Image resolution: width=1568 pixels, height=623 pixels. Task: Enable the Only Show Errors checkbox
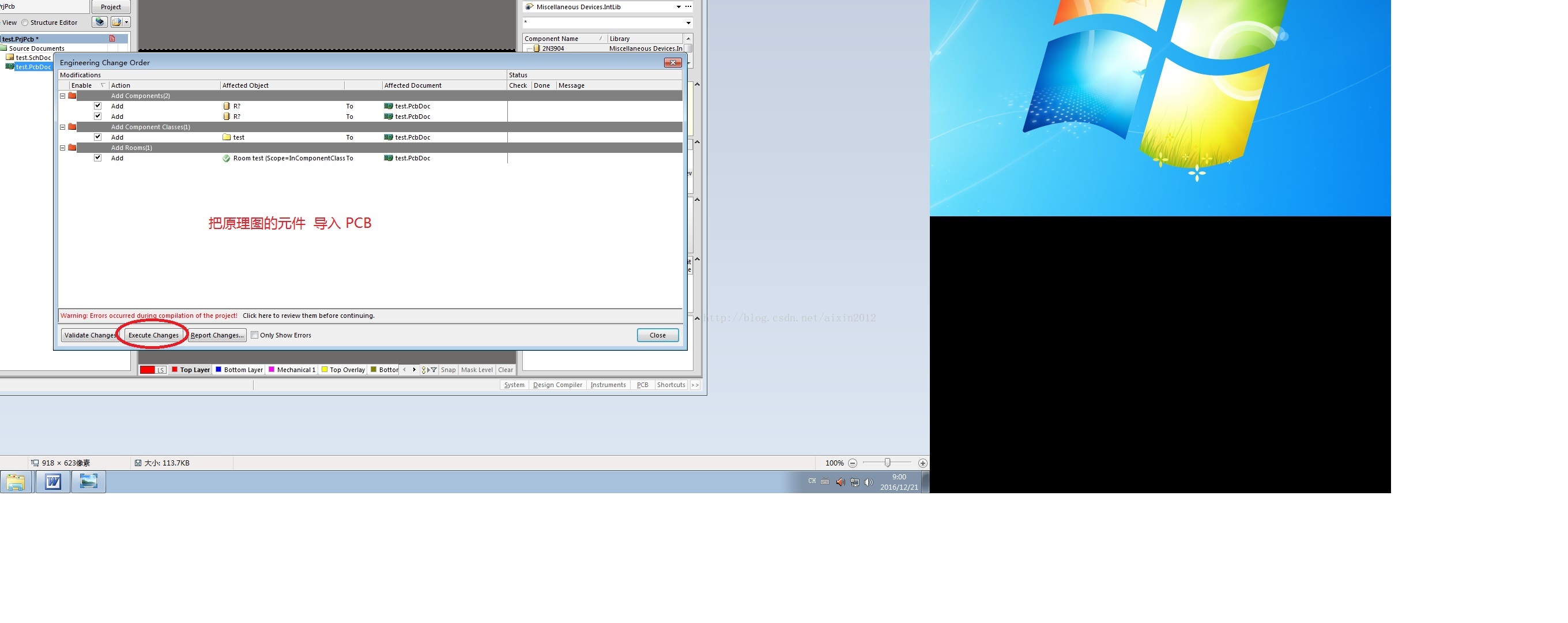tap(254, 335)
